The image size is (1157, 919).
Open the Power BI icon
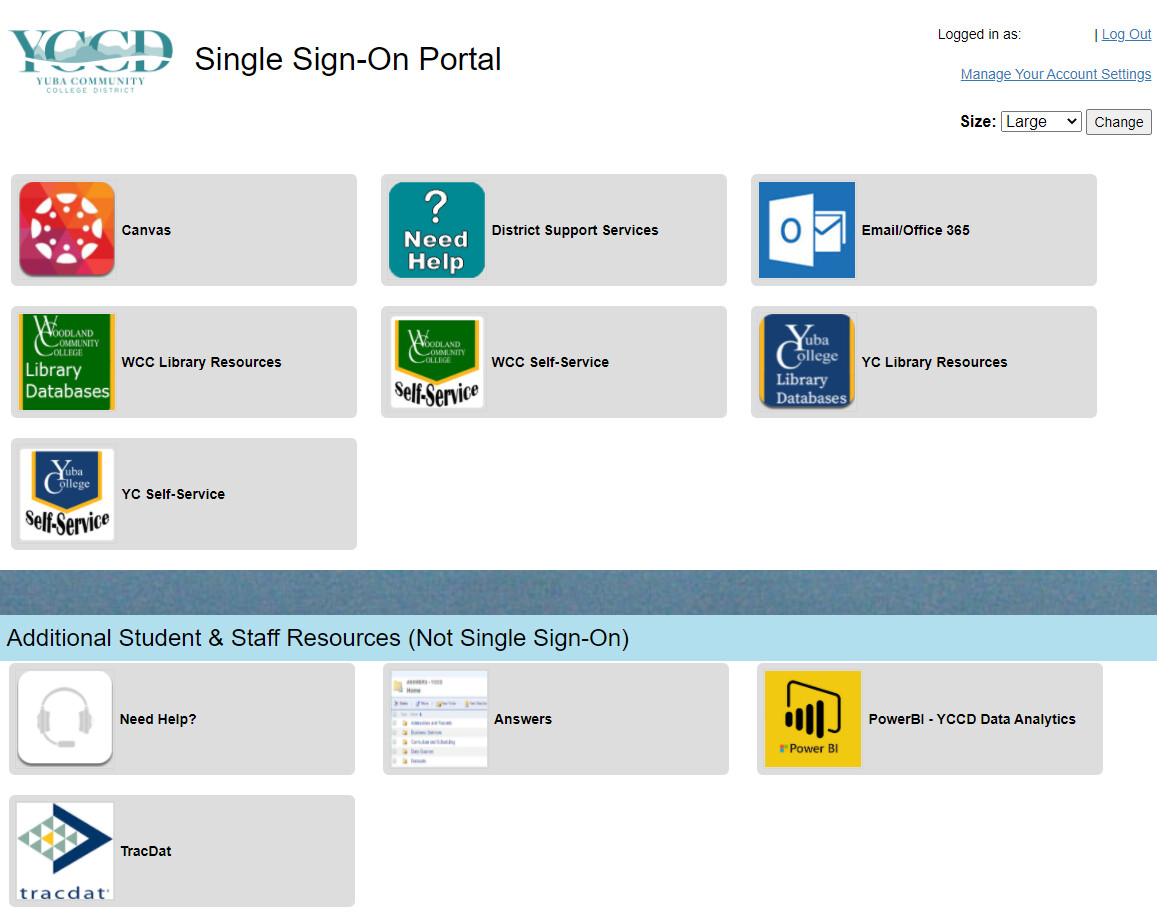[812, 718]
